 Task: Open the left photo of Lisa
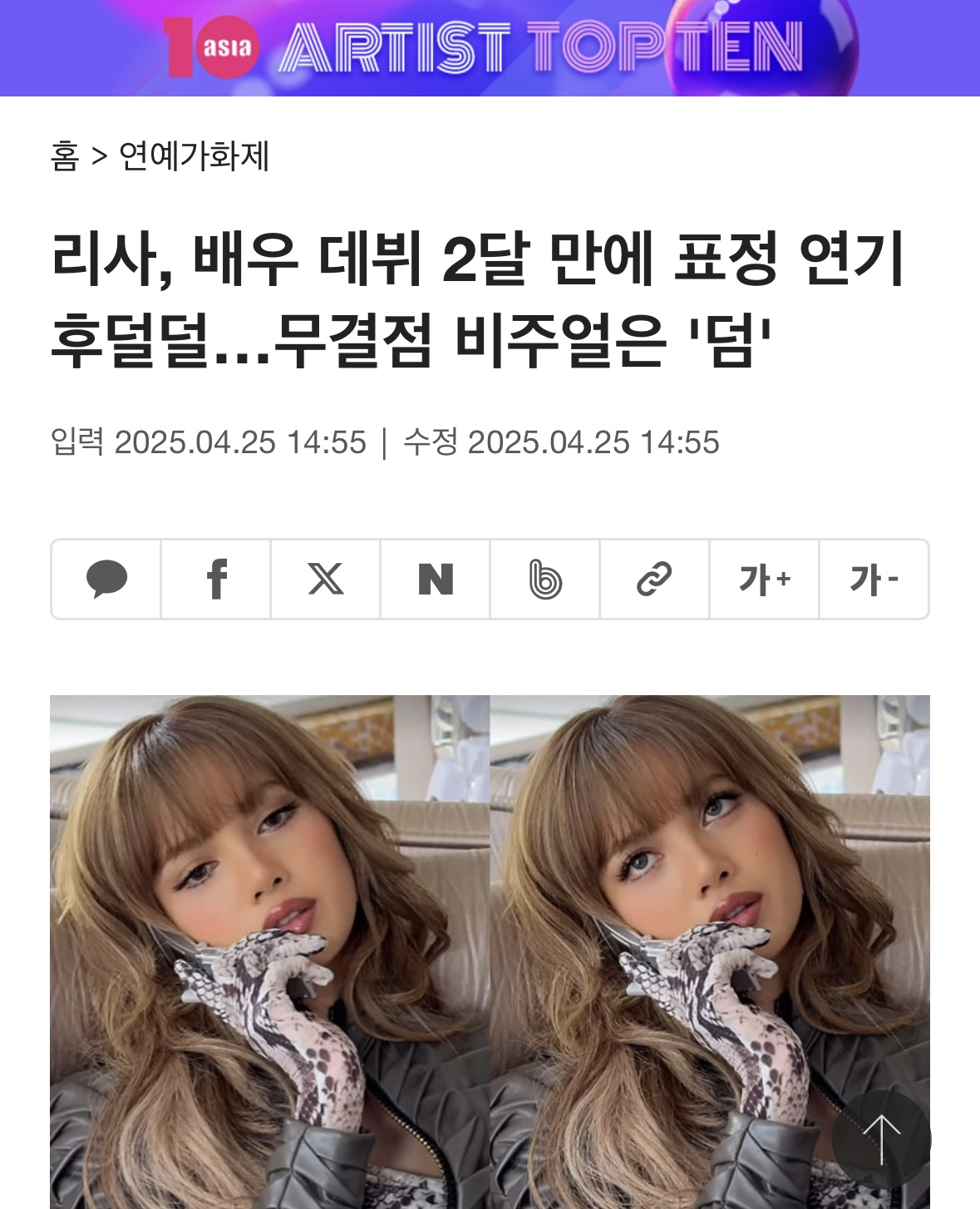coord(270,952)
